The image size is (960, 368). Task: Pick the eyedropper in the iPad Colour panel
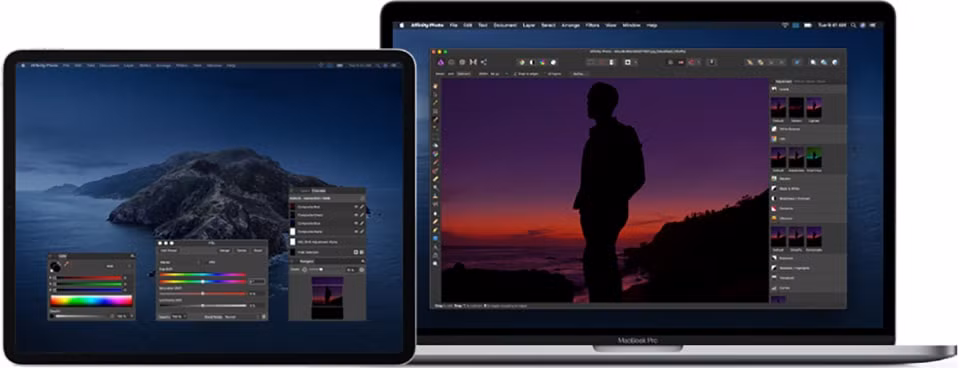[66, 265]
